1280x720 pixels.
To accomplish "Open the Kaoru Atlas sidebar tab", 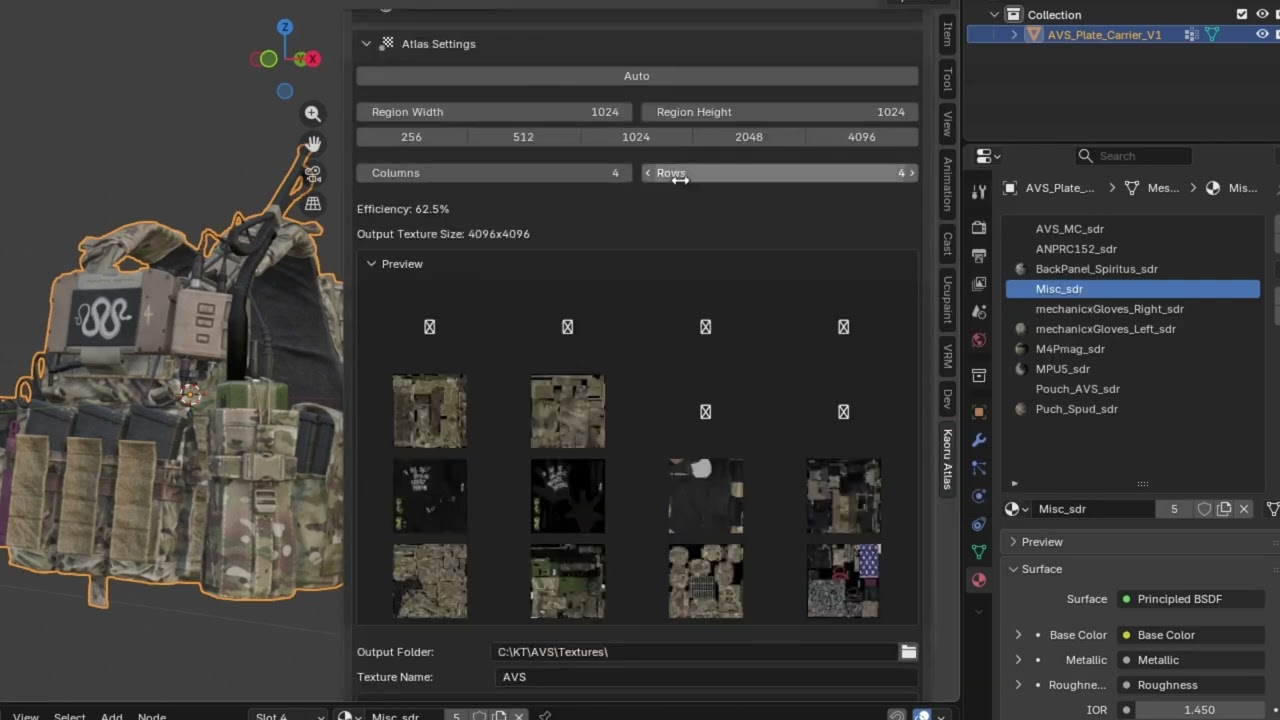I will click(x=947, y=459).
